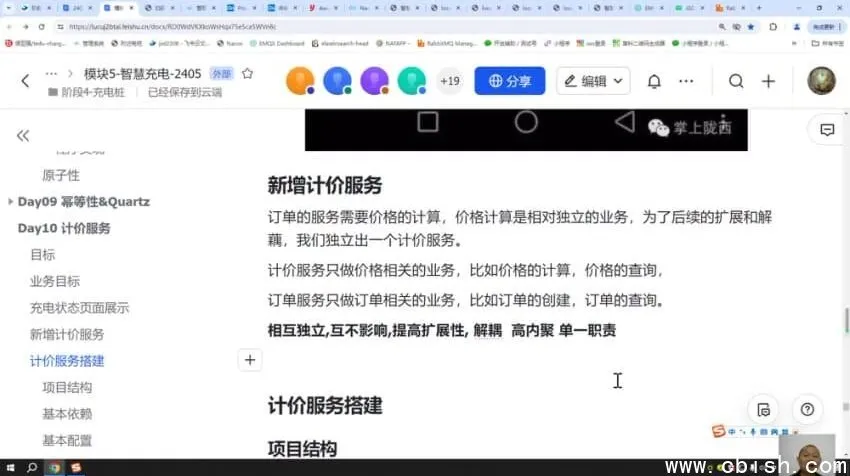
Task: Open the floating document tools button left of help
Action: point(764,410)
